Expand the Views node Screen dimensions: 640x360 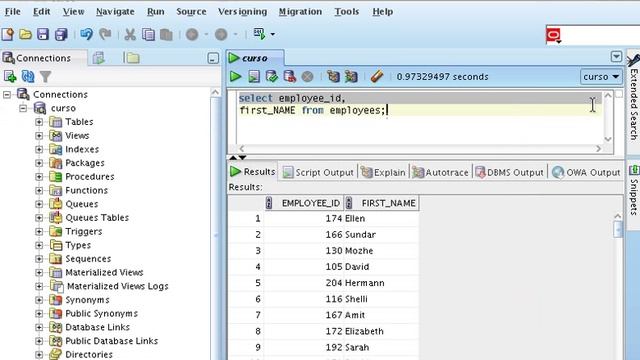[x=39, y=136]
